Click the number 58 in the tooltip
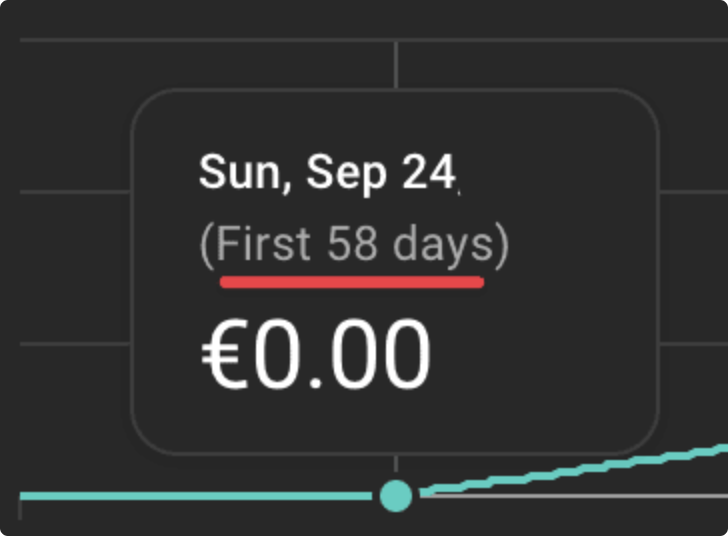Screen dimensions: 728x536 tap(351, 245)
